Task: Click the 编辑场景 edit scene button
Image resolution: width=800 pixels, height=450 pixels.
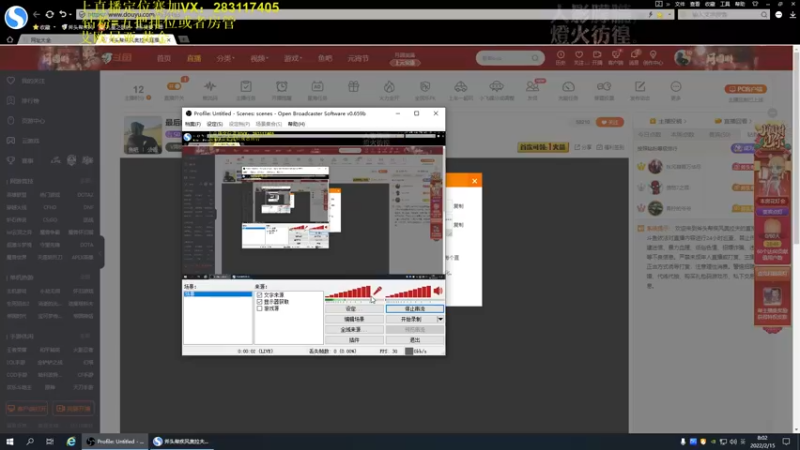Action: [354, 319]
